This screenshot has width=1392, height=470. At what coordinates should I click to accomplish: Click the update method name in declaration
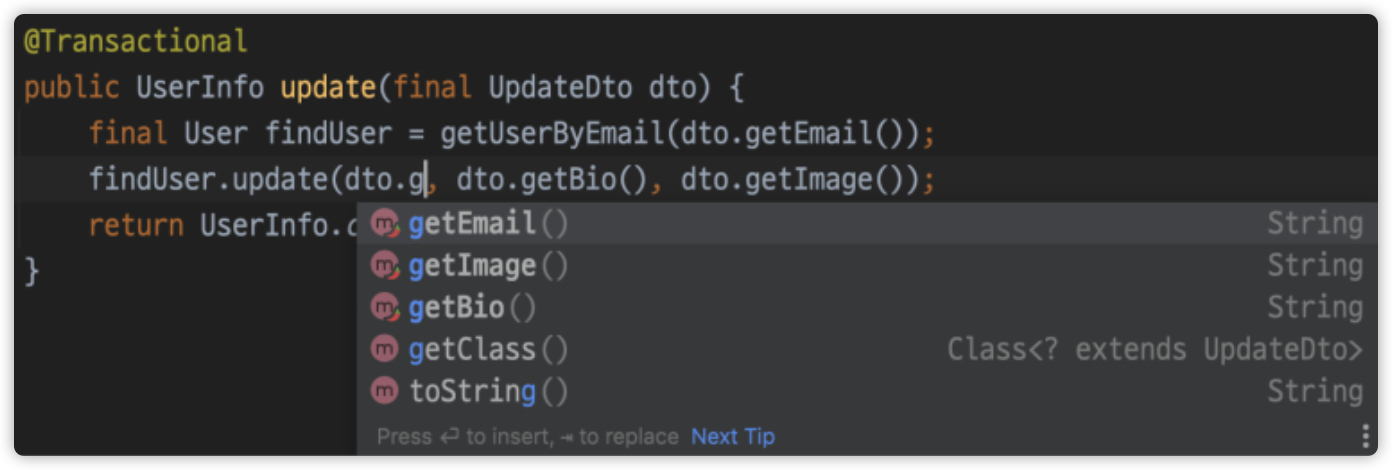328,88
